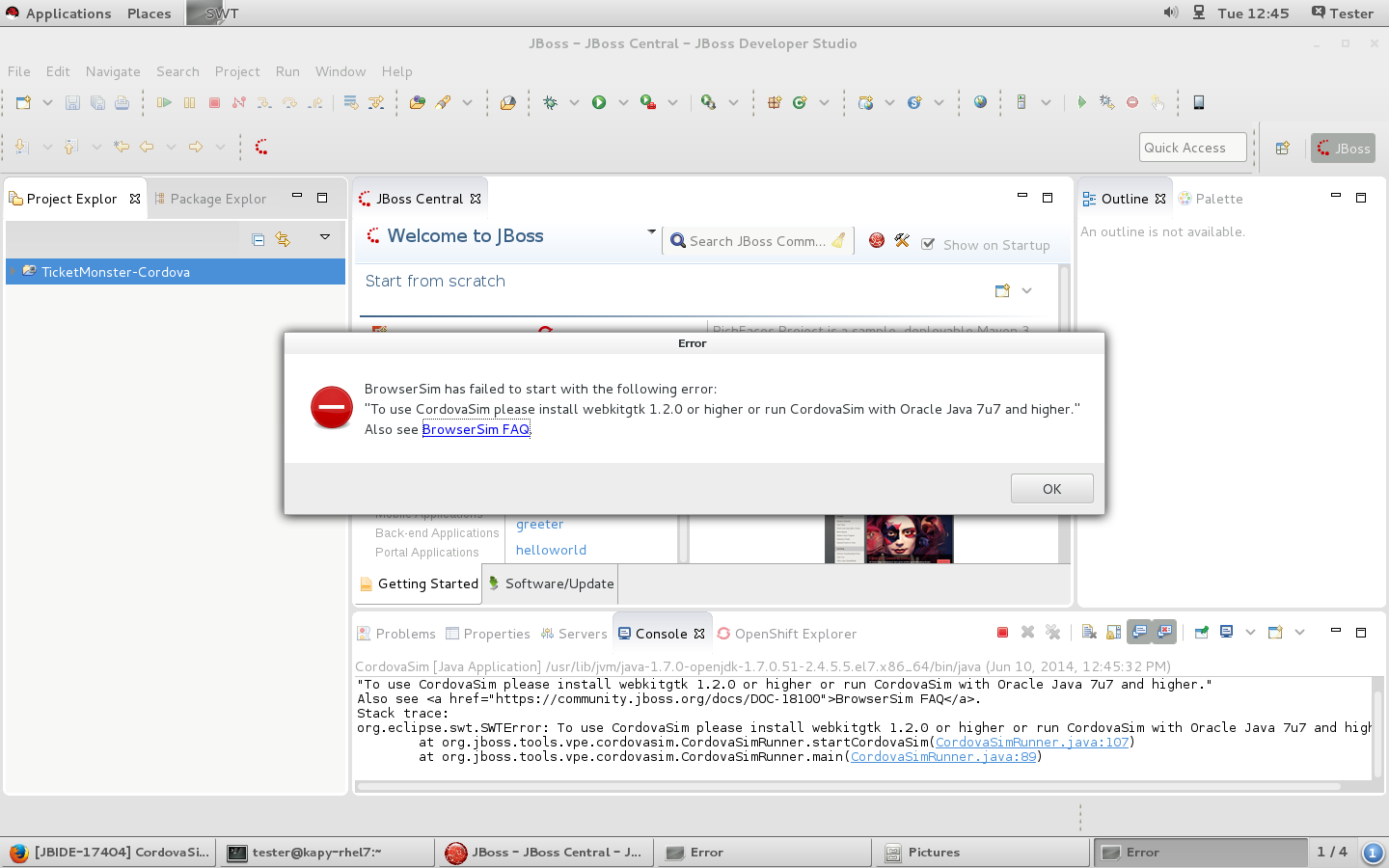Click the Save All toolbar icon

click(97, 102)
